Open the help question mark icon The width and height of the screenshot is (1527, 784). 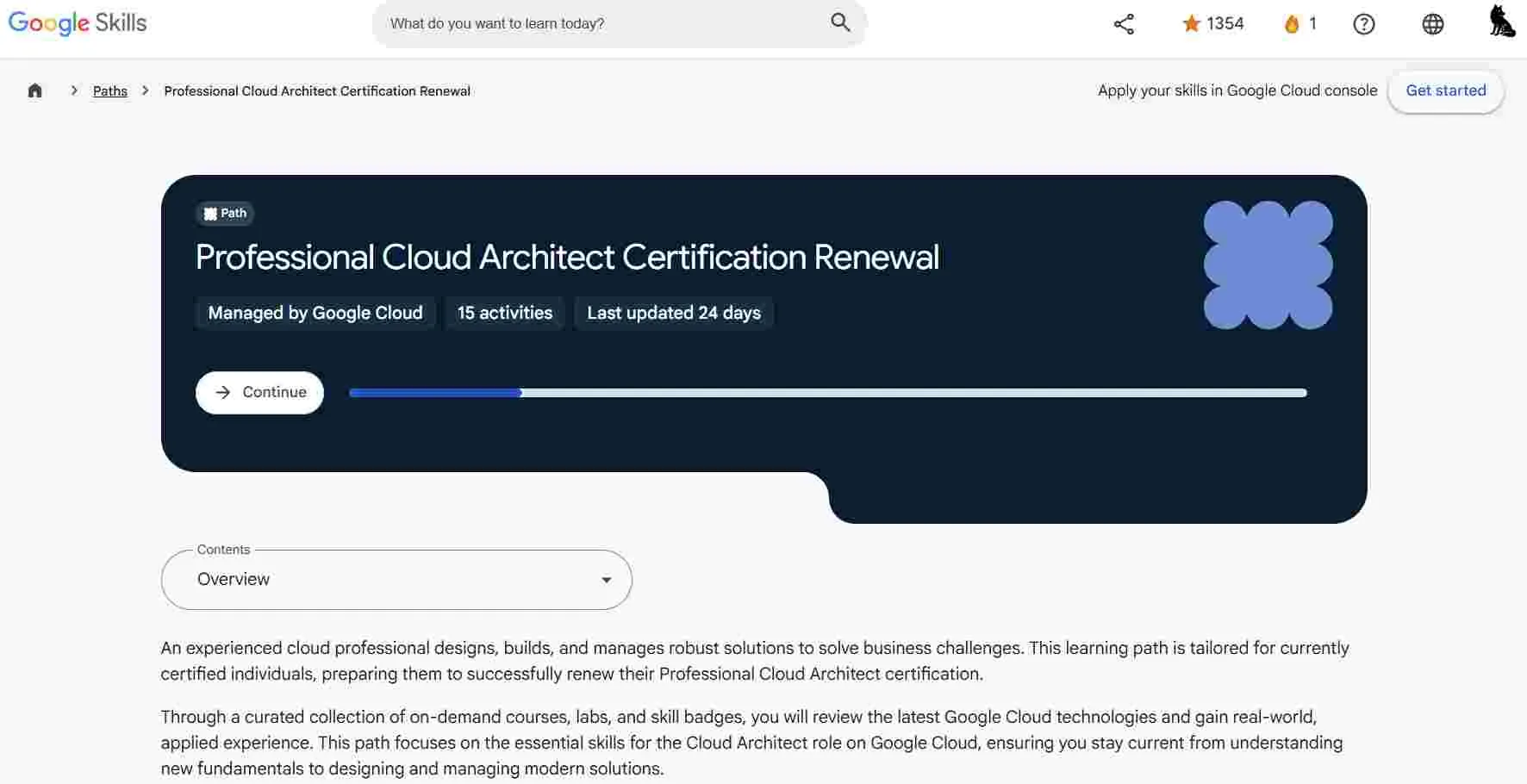point(1363,24)
